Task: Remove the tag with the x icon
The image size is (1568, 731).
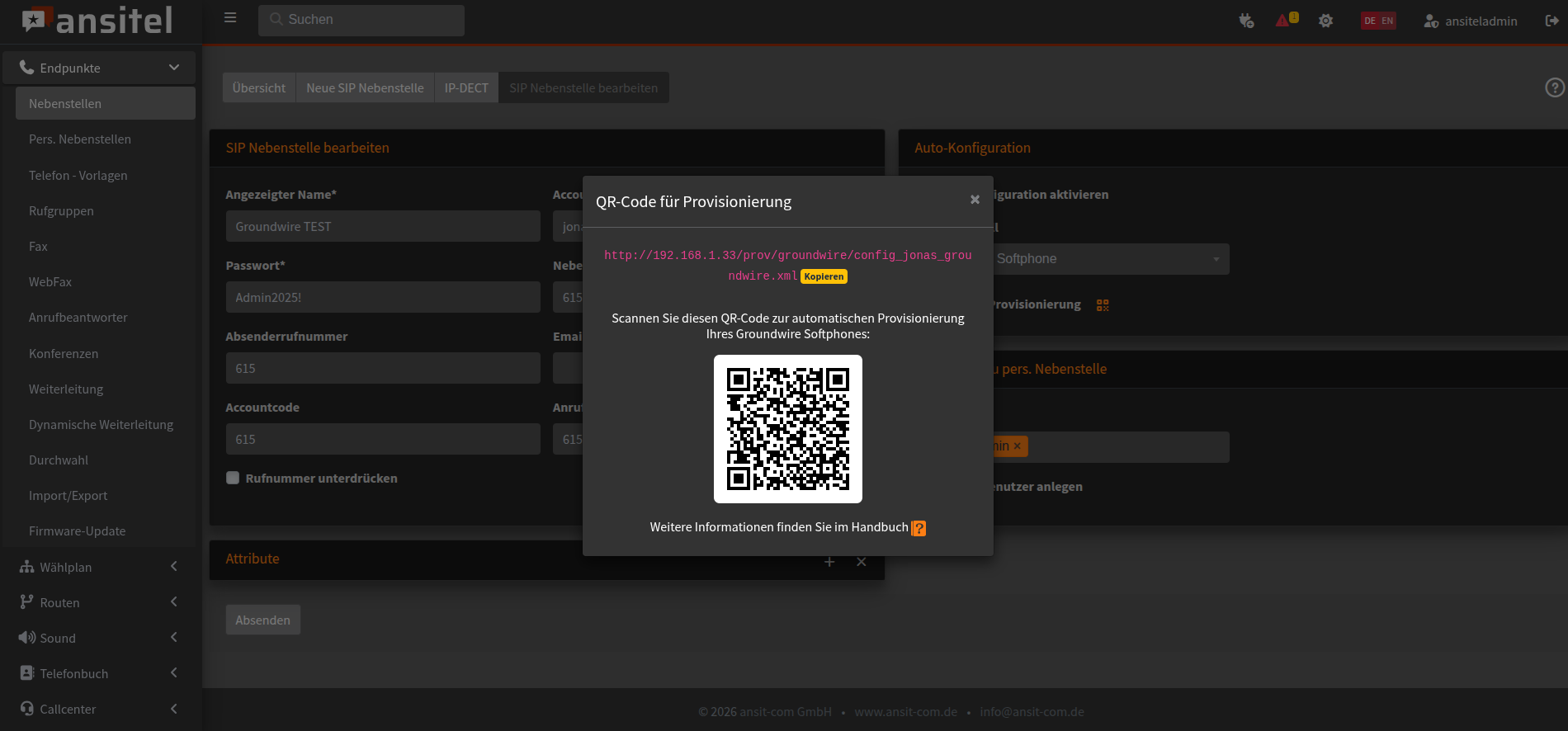Action: pyautogui.click(x=1017, y=446)
